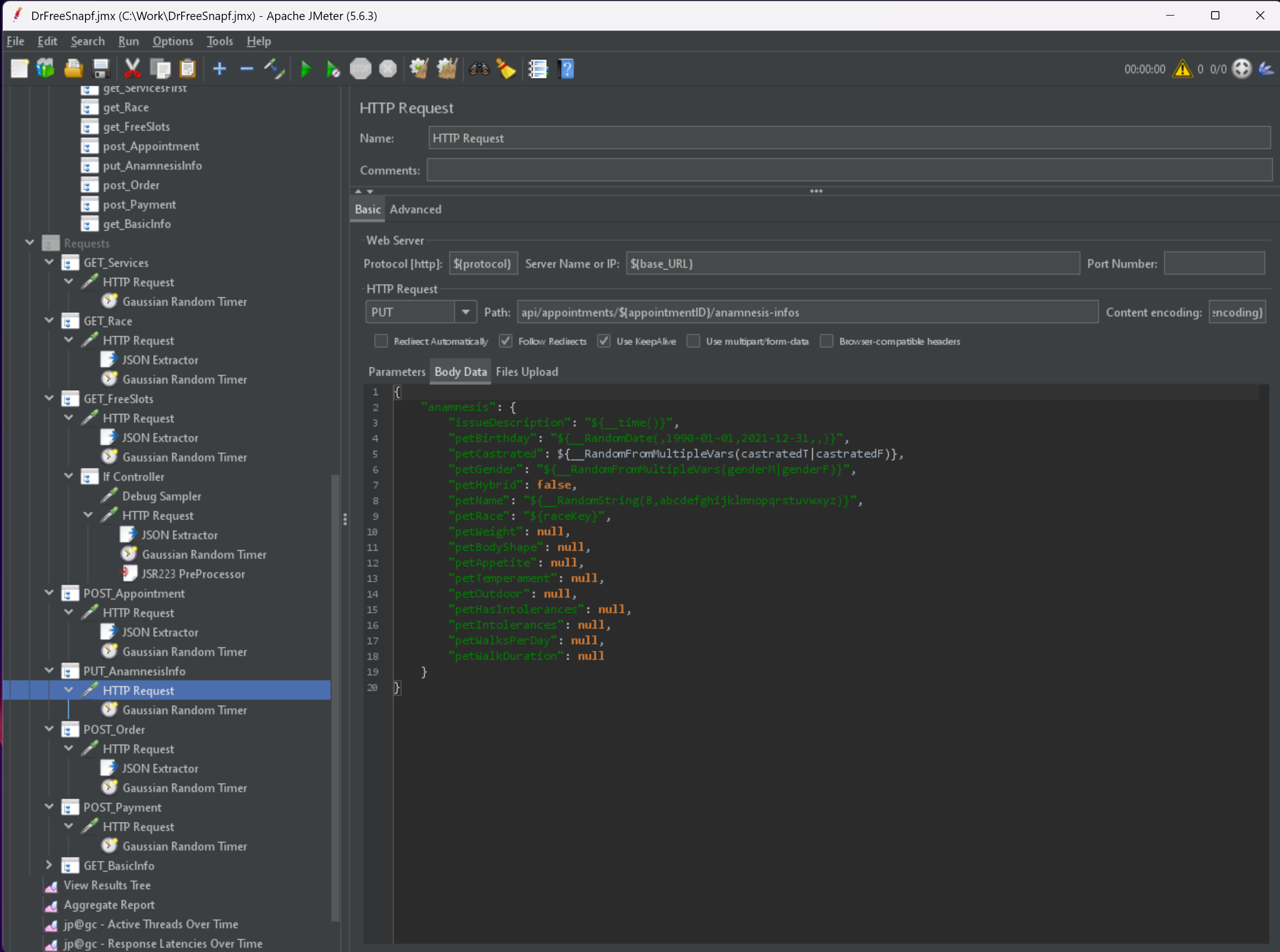
Task: Open the PUT method dropdown
Action: 465,312
